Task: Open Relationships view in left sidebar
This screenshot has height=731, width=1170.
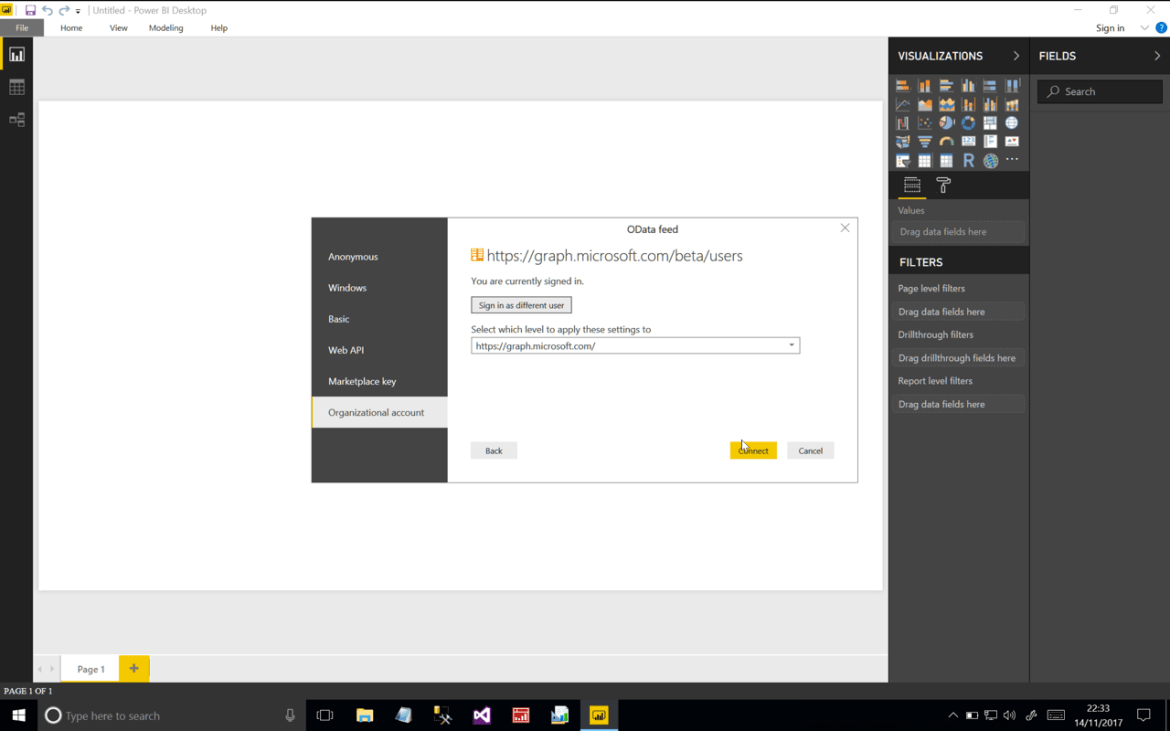Action: tap(16, 119)
